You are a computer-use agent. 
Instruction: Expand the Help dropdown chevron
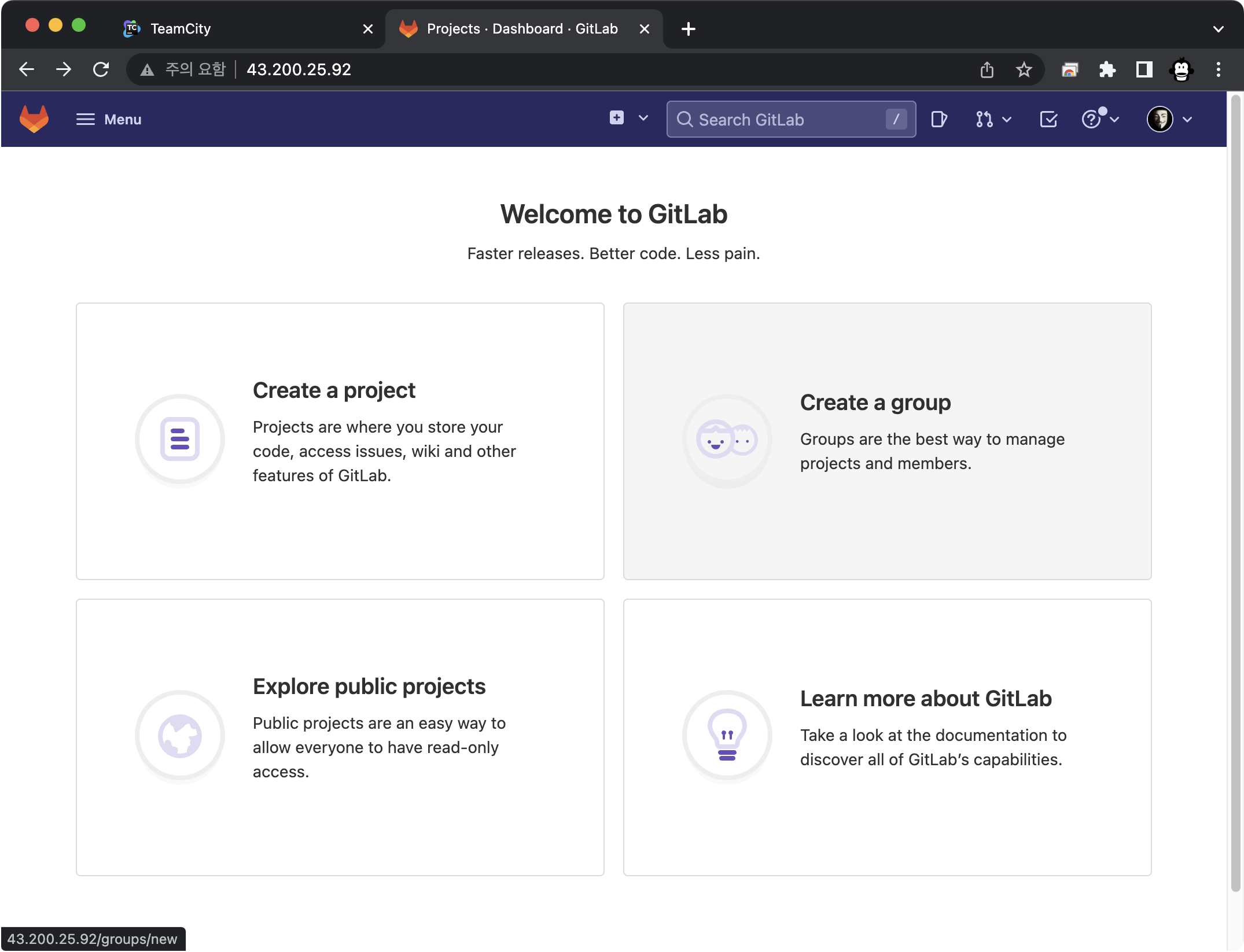point(1114,120)
